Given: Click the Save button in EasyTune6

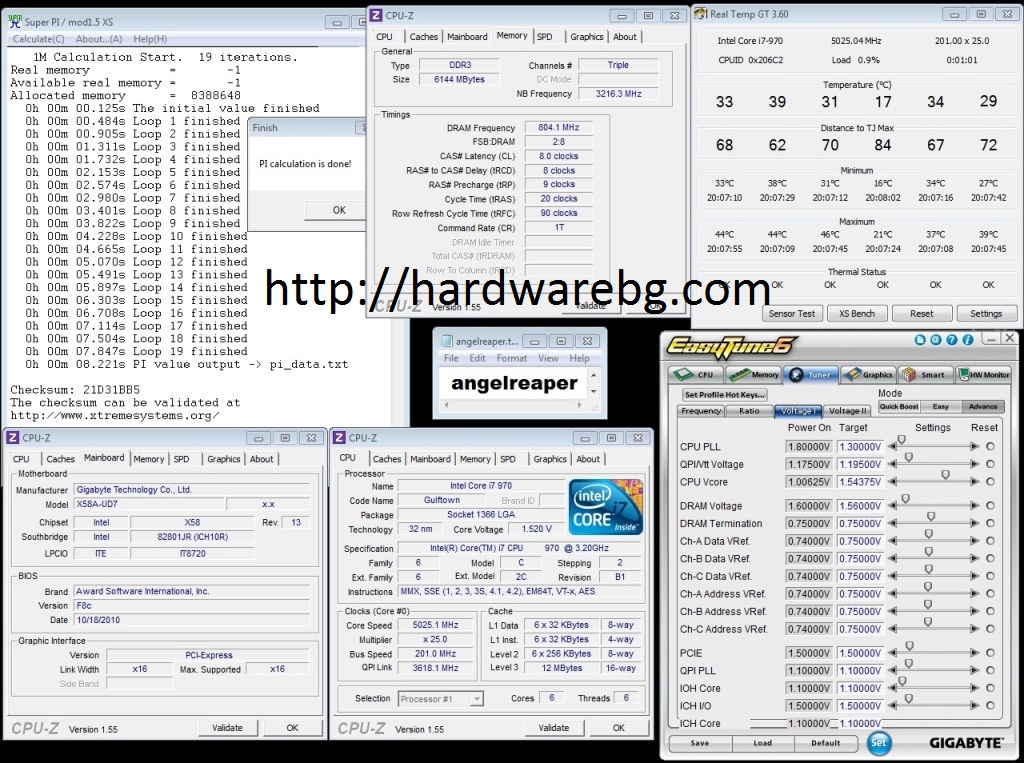Looking at the screenshot, I should (699, 743).
